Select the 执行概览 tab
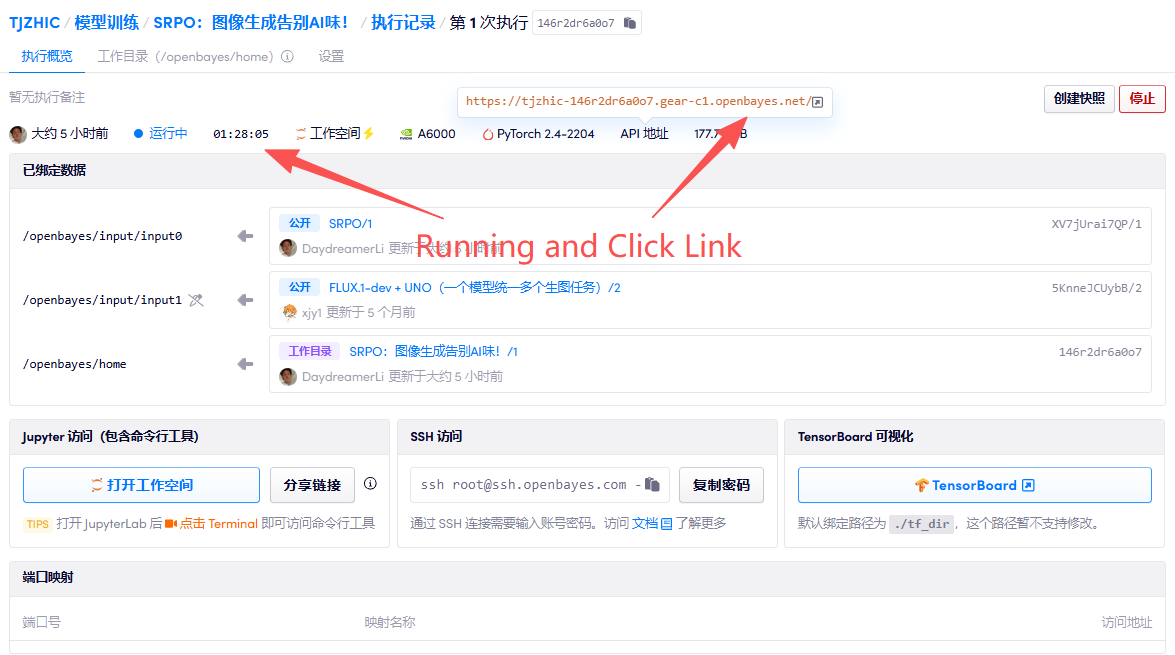 47,57
